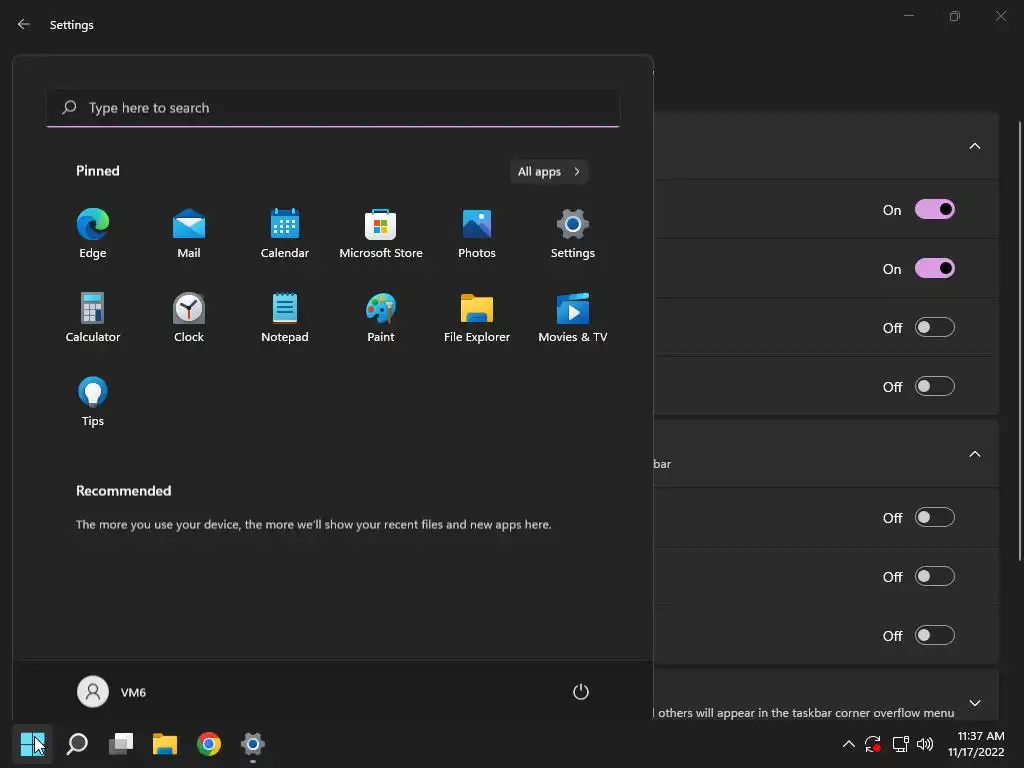
Task: Launch the Clock app
Action: 189,317
